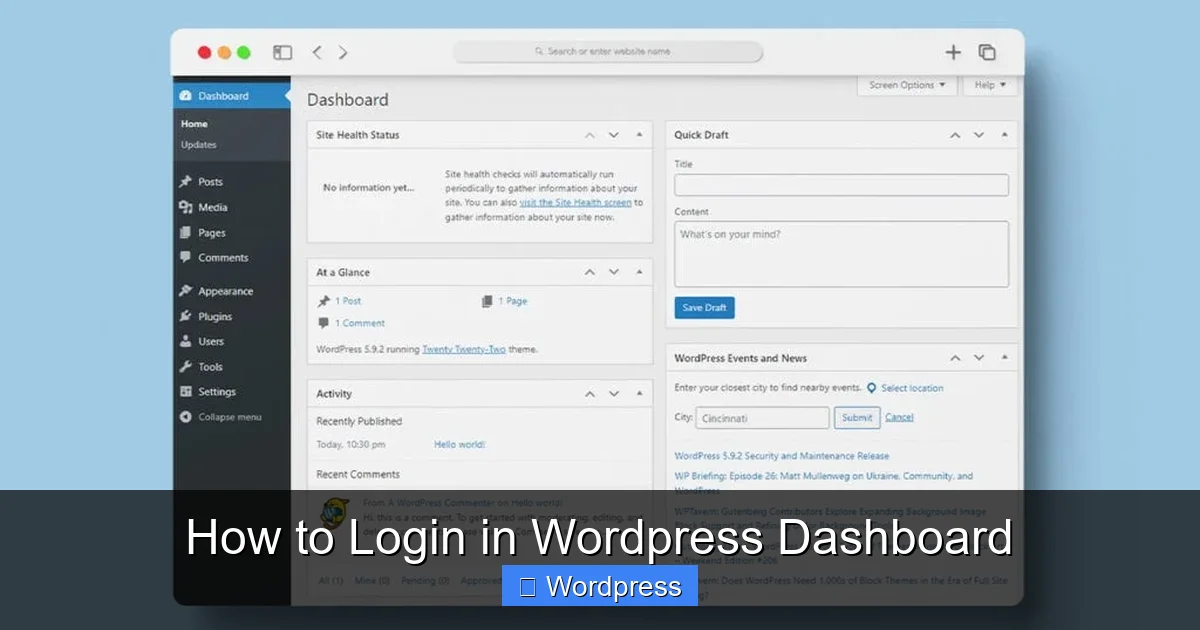Click the Save Draft button

click(x=705, y=308)
